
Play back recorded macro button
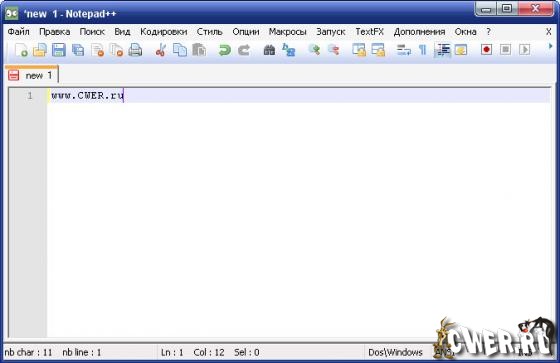[524, 49]
